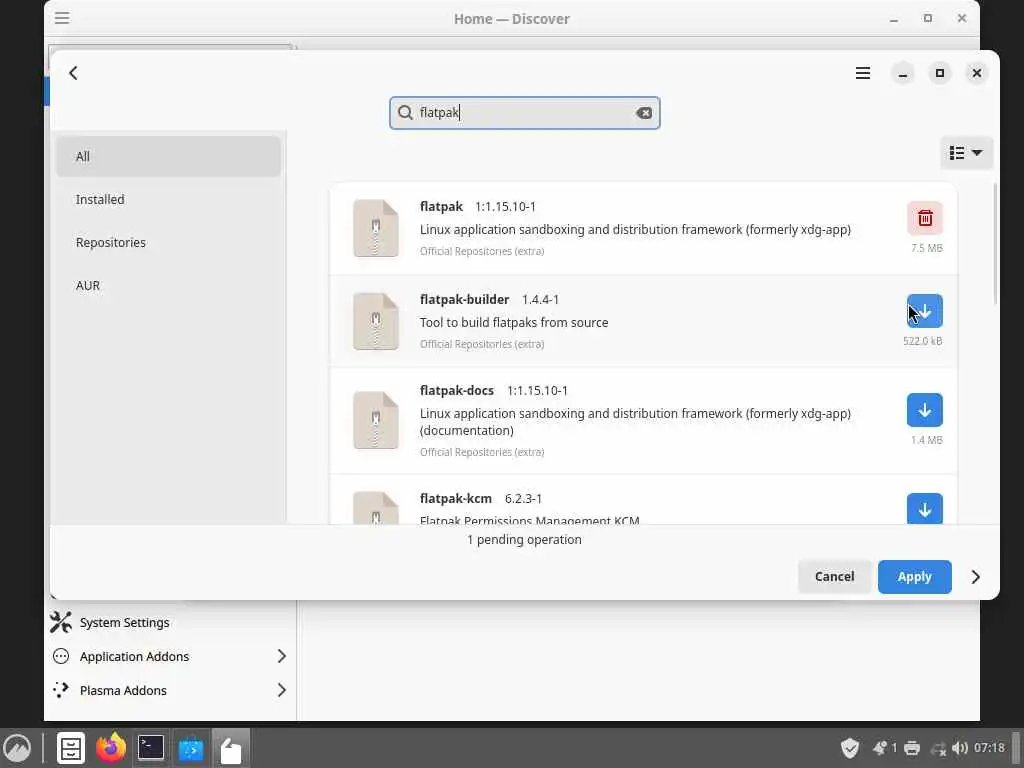Select the Installed category
This screenshot has width=1024, height=768.
click(x=168, y=200)
